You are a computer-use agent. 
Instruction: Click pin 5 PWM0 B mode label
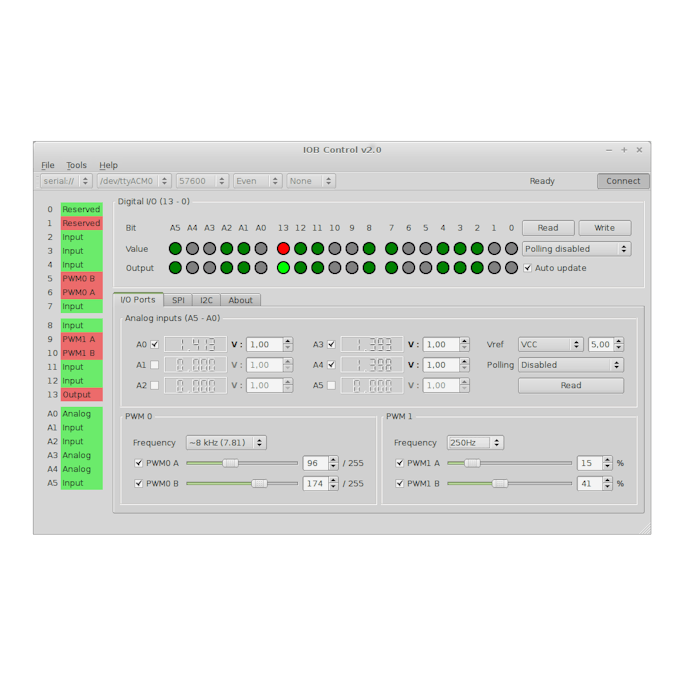[81, 279]
